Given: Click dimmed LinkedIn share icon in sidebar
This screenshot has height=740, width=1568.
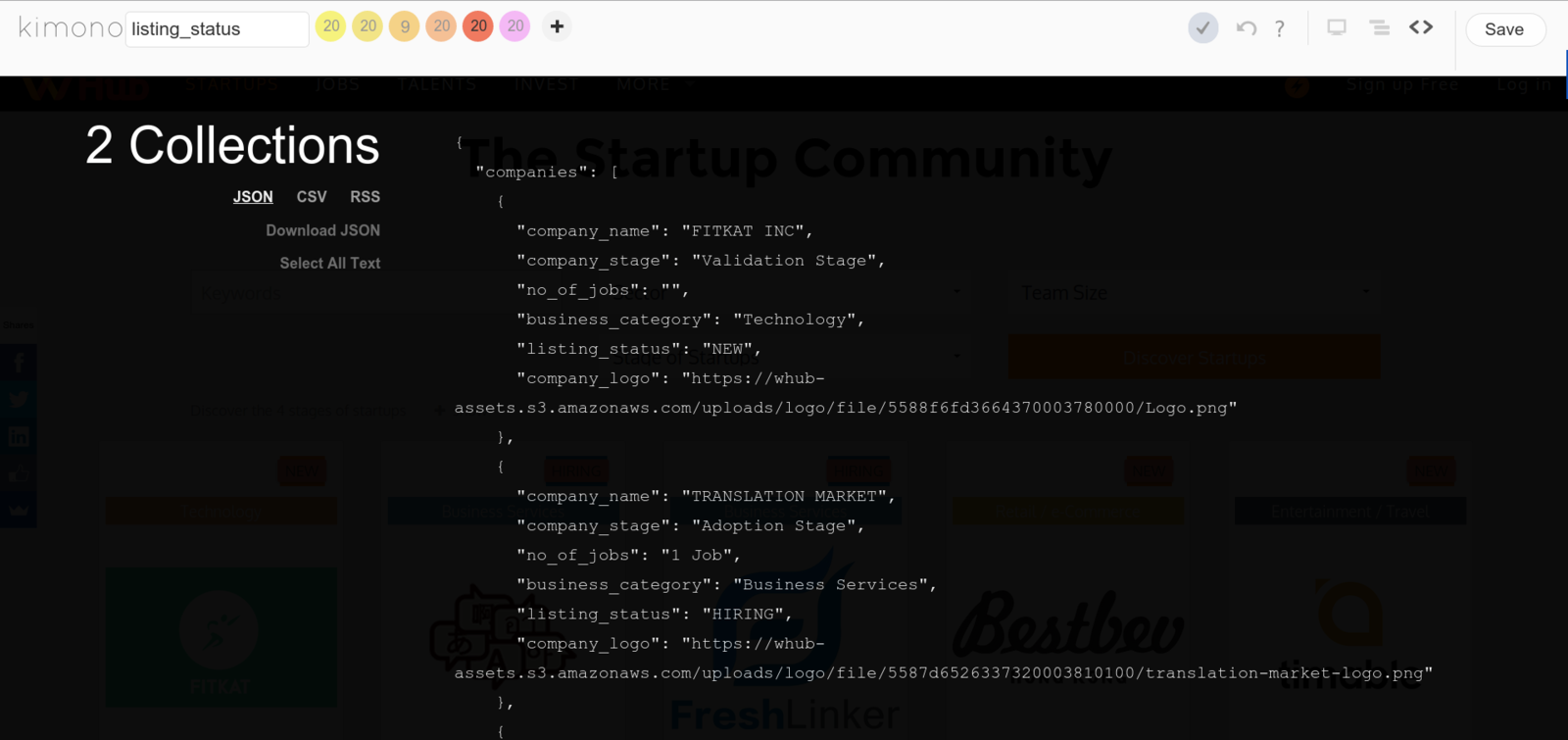Looking at the screenshot, I should tap(19, 437).
